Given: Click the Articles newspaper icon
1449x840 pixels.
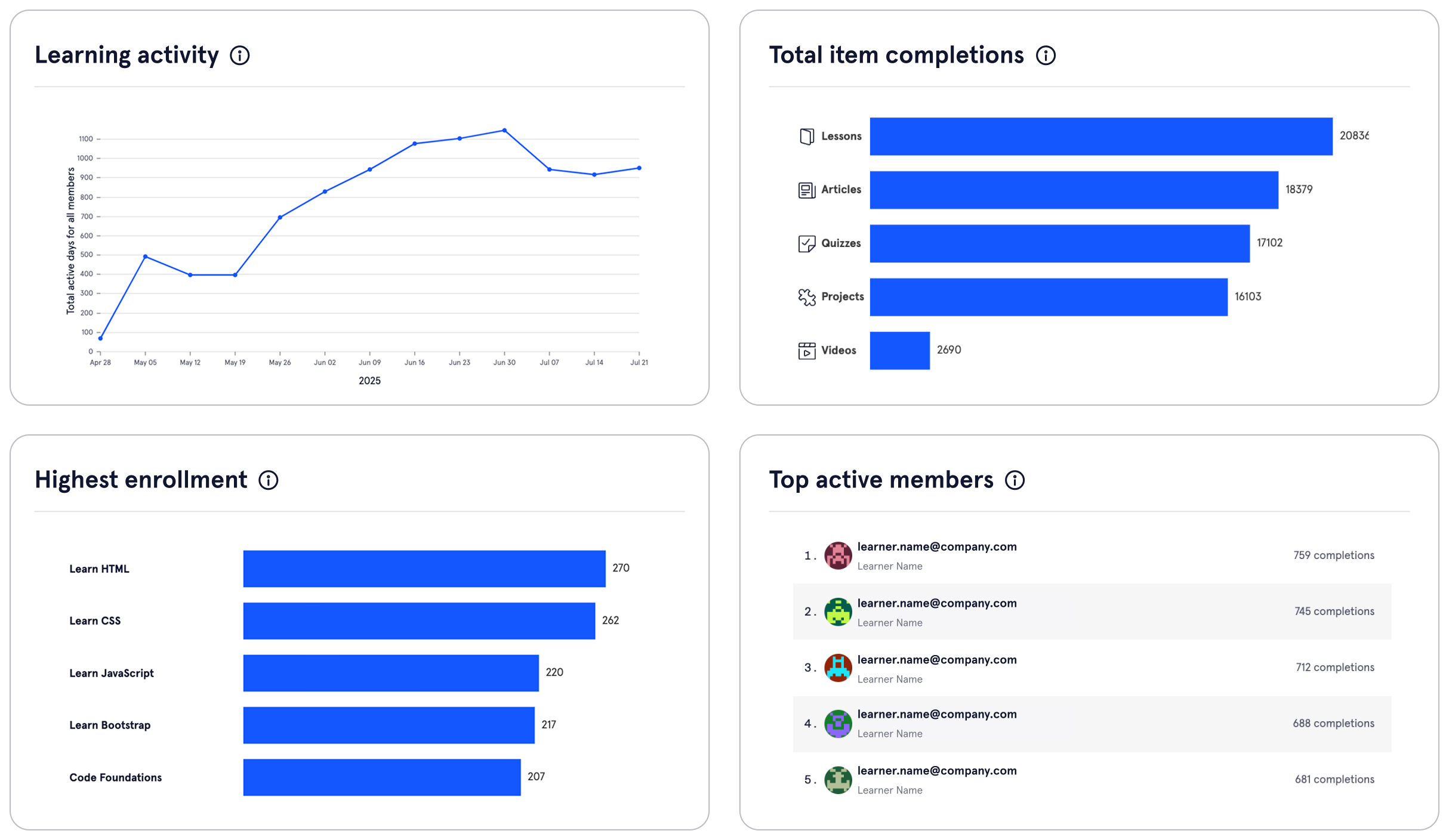Looking at the screenshot, I should point(807,190).
